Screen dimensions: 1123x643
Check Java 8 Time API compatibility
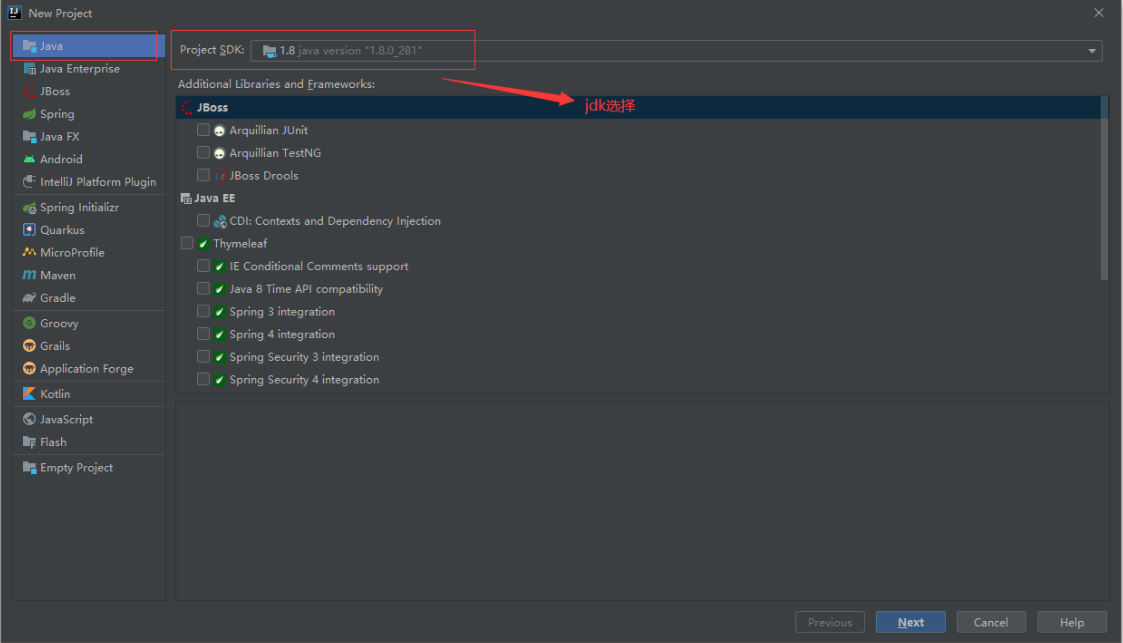coord(203,289)
